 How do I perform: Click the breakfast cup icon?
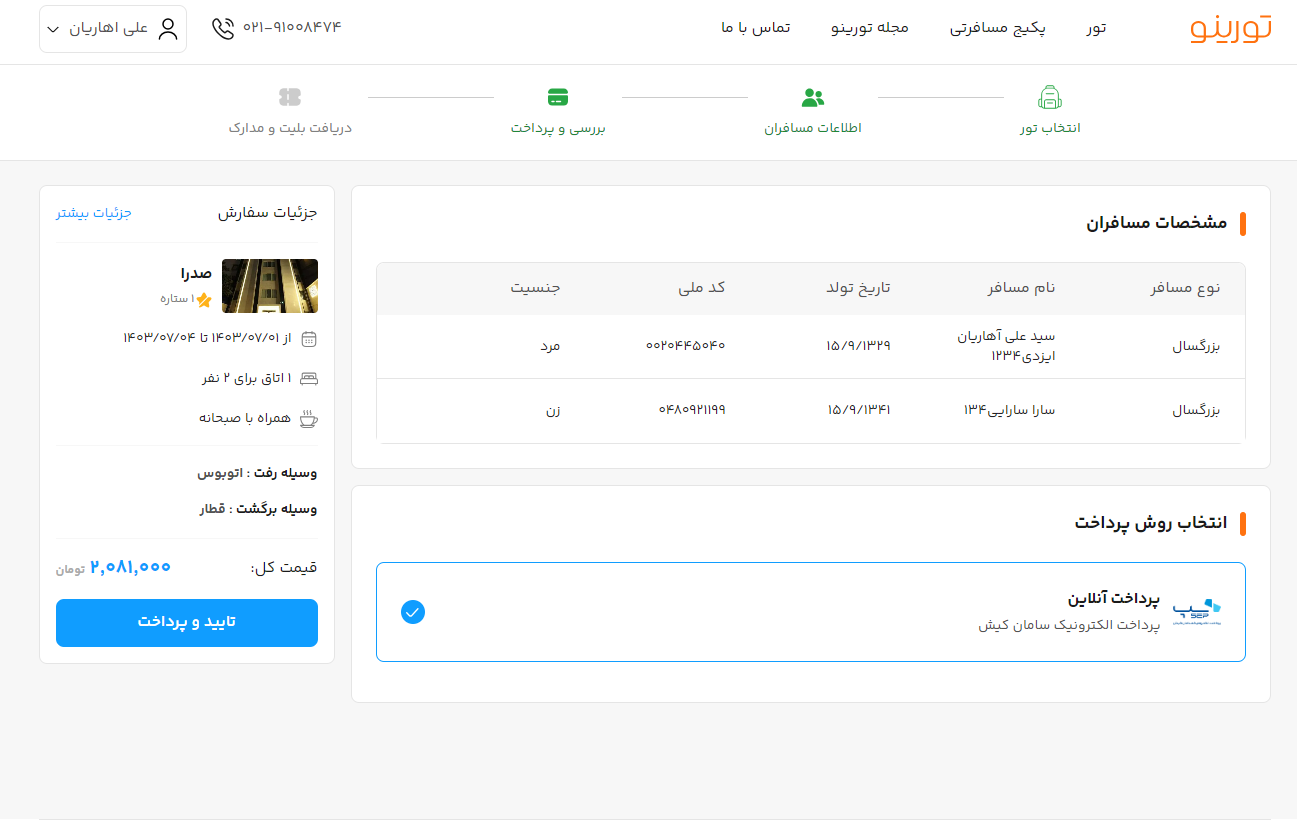click(309, 418)
